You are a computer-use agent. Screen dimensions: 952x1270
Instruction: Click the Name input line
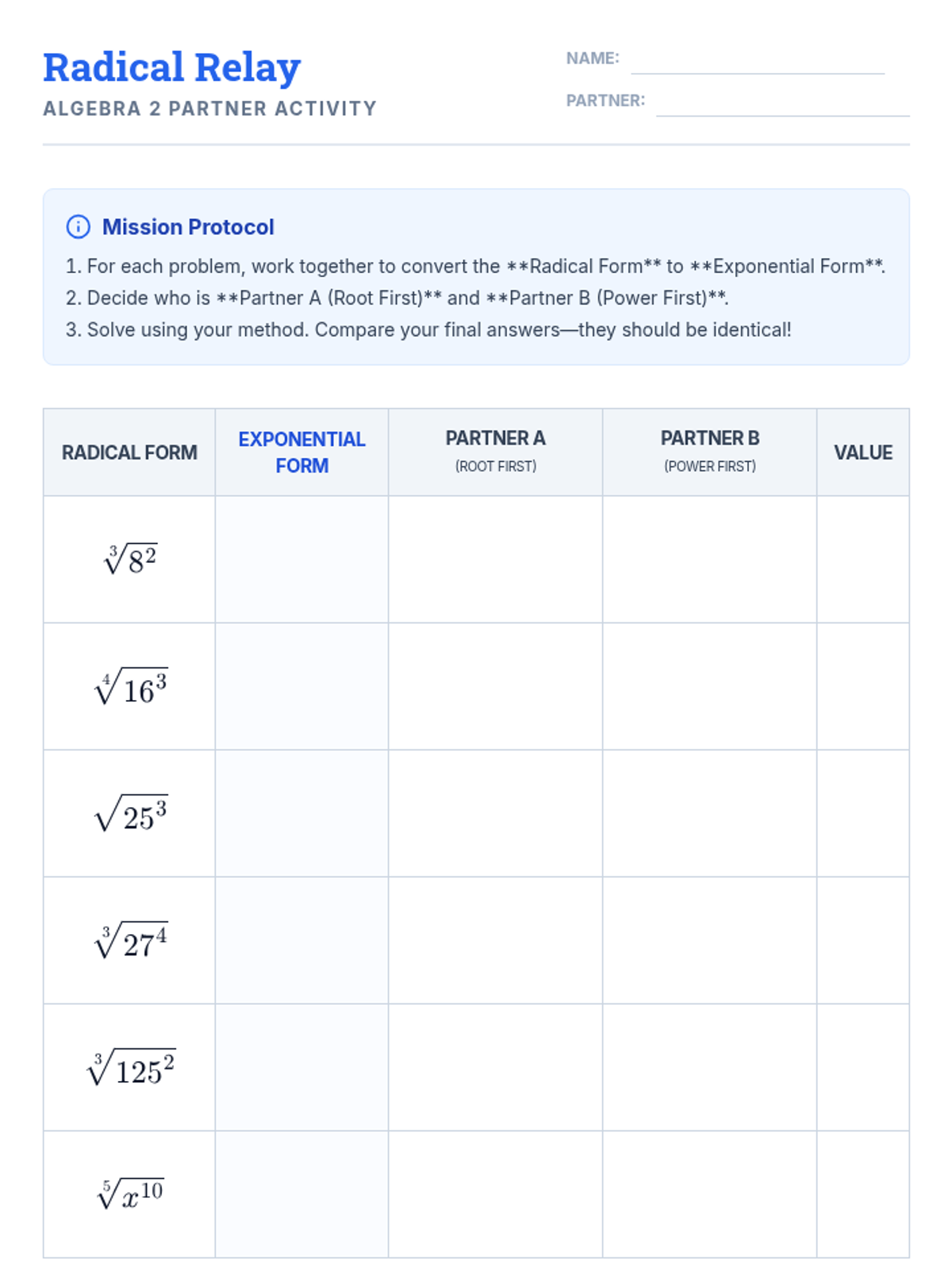click(x=757, y=62)
